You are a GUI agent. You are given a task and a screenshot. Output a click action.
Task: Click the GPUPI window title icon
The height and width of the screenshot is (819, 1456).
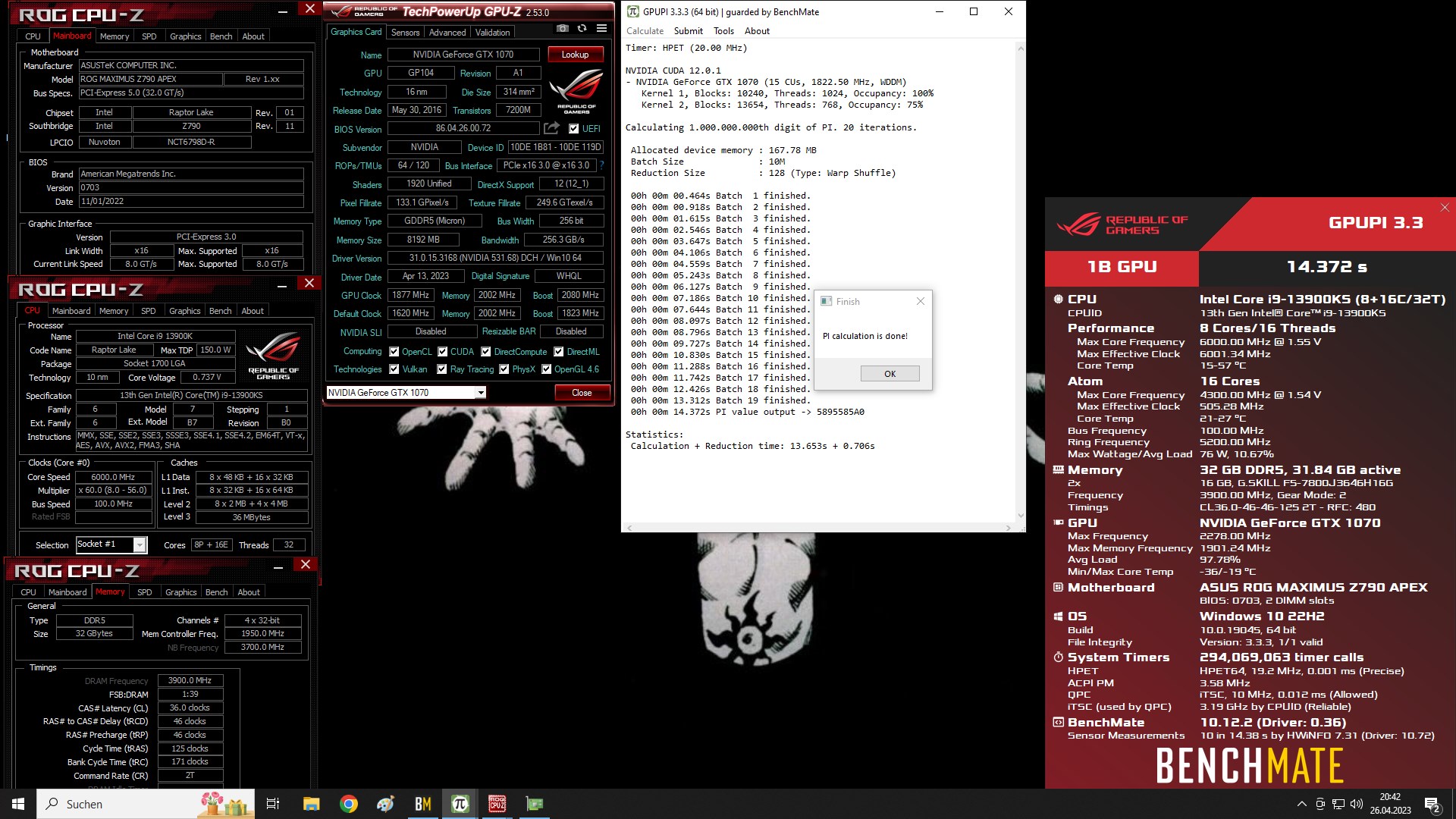pyautogui.click(x=632, y=11)
